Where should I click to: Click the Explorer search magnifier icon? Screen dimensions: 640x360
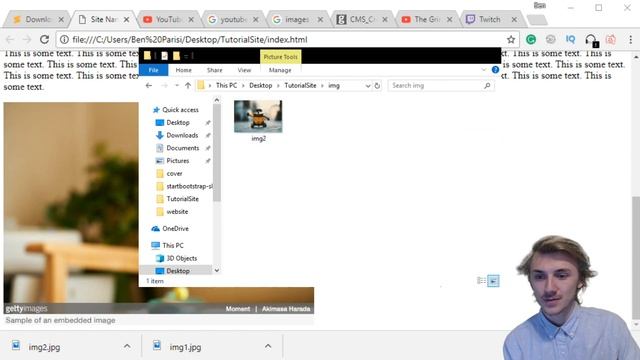tap(487, 86)
